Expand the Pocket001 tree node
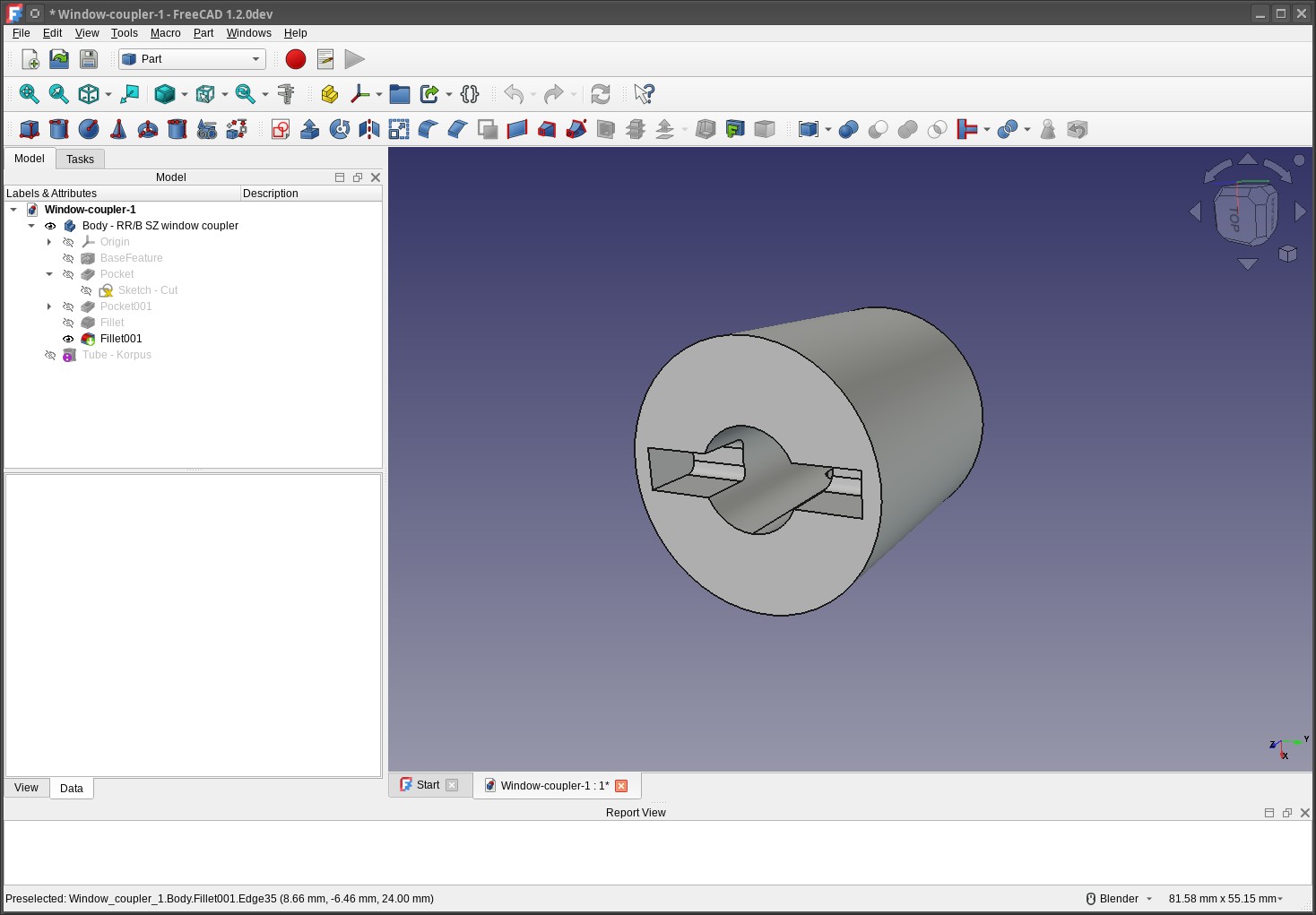 click(x=49, y=306)
